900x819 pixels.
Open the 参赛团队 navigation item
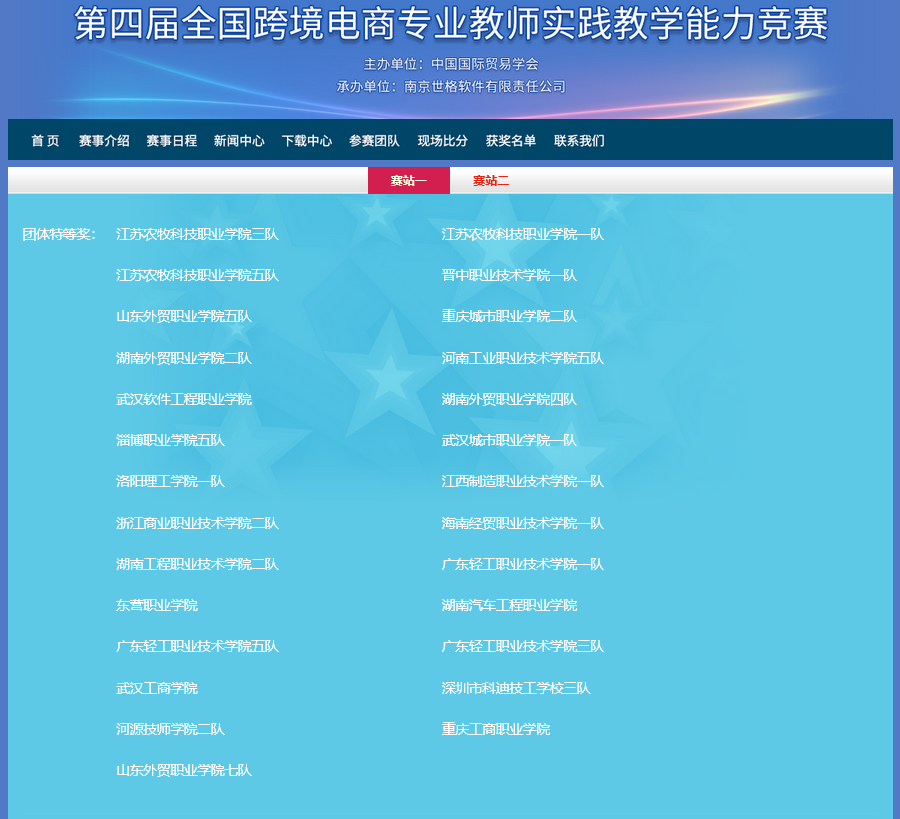click(374, 141)
